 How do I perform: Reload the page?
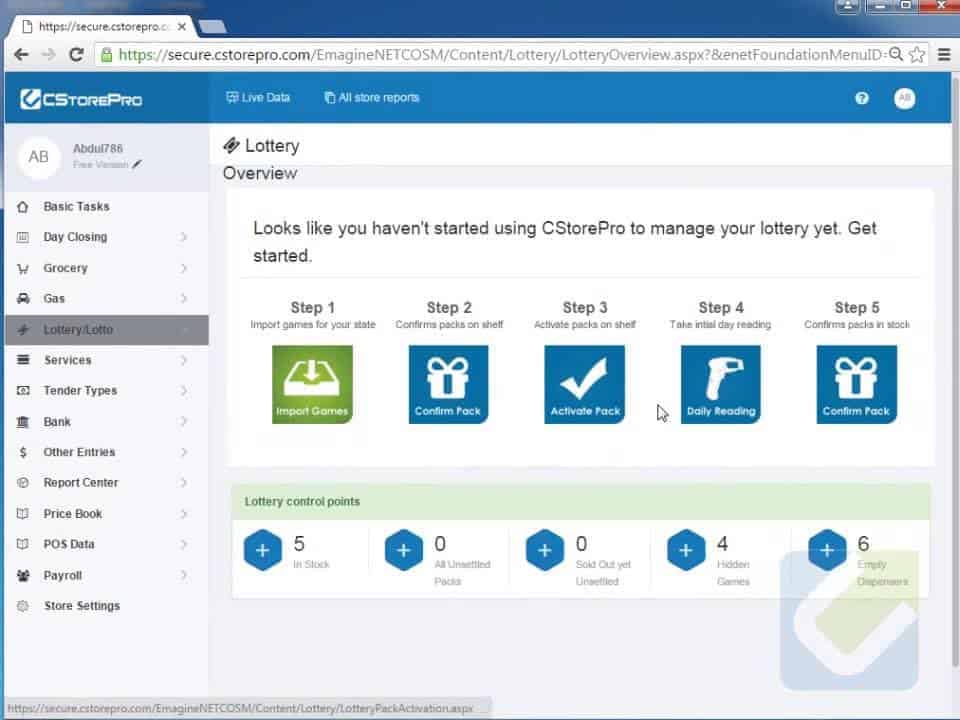coord(77,54)
